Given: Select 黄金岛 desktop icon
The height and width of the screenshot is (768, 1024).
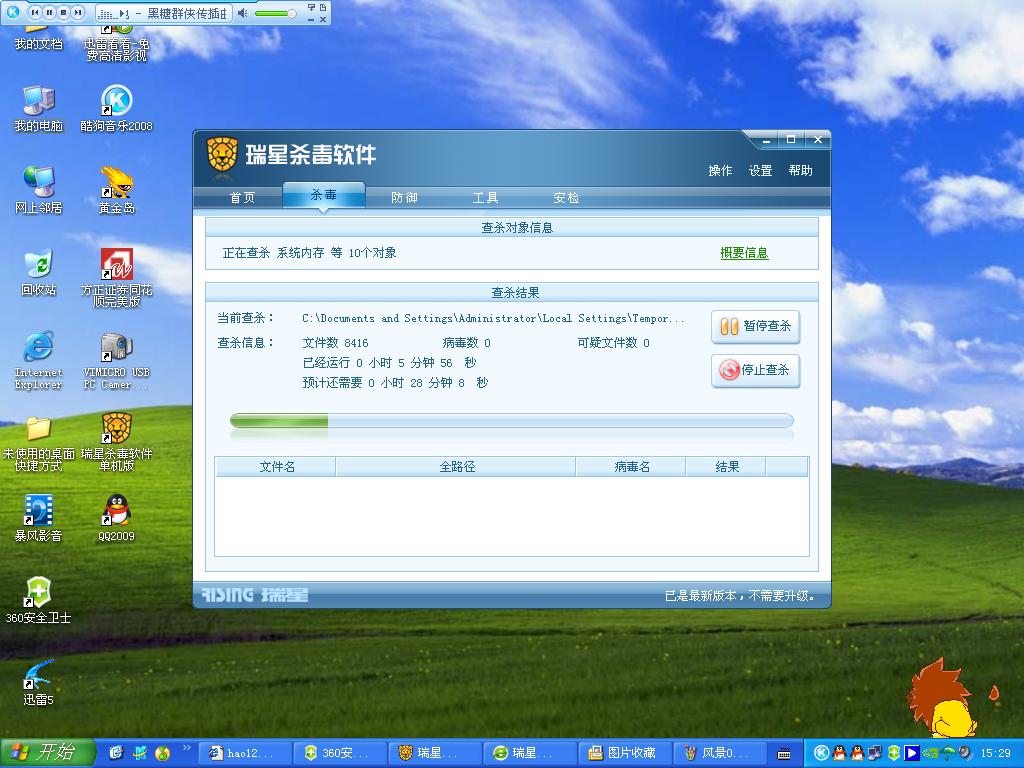Looking at the screenshot, I should point(116,190).
